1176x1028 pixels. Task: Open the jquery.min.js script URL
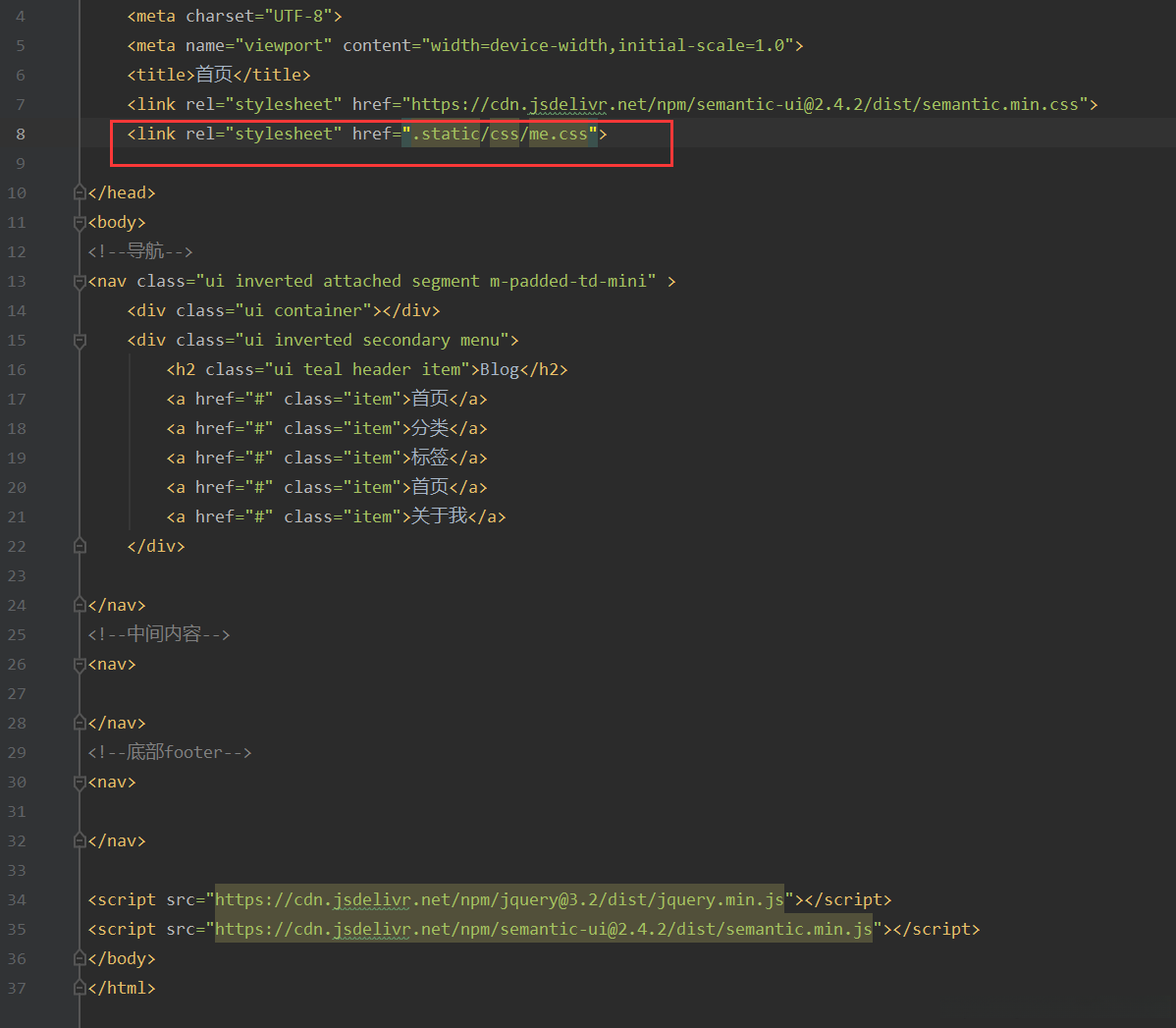[499, 899]
